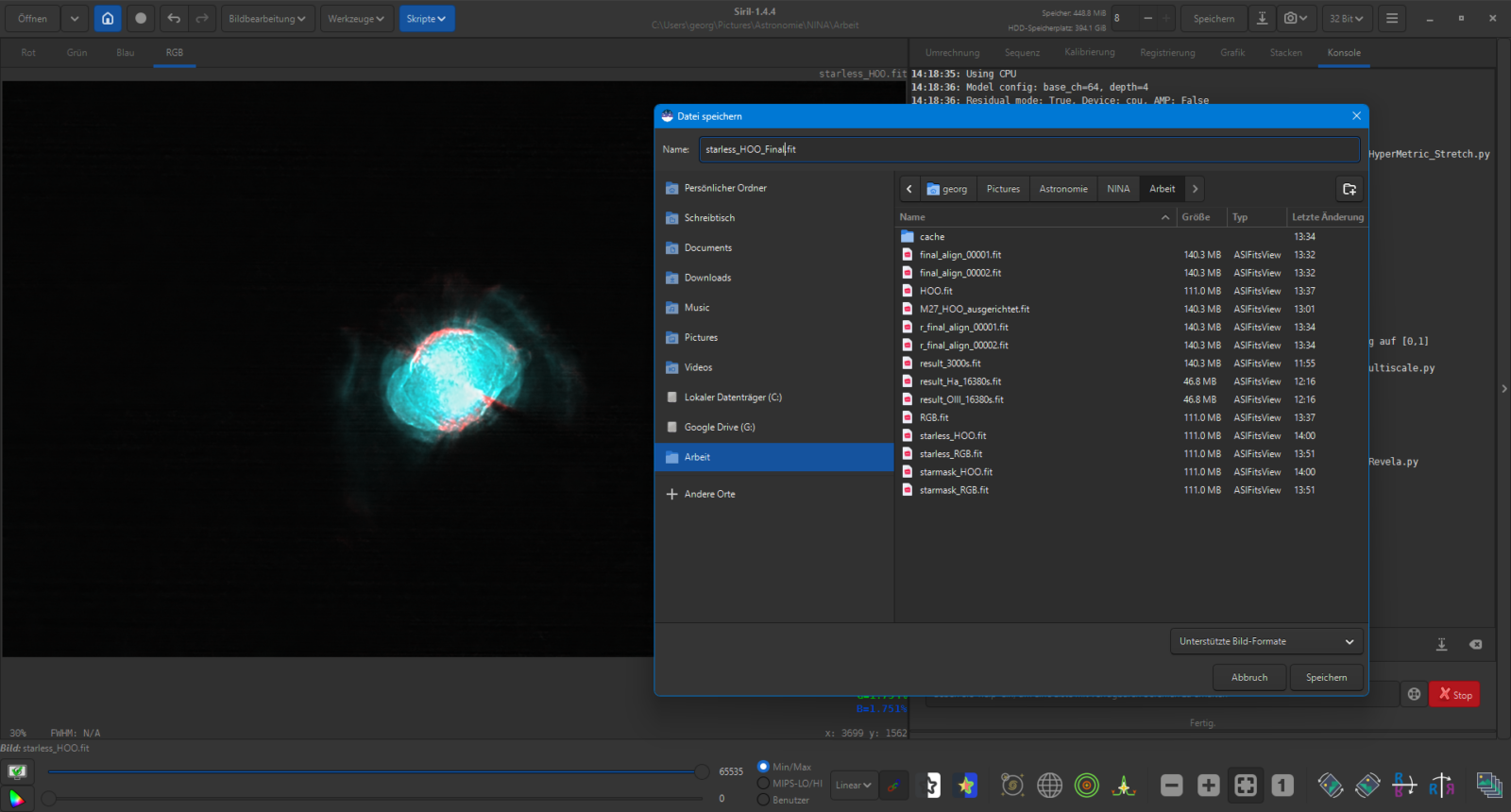Open the Bildbearbeitung dropdown menu
The width and height of the screenshot is (1511, 812).
click(x=267, y=18)
